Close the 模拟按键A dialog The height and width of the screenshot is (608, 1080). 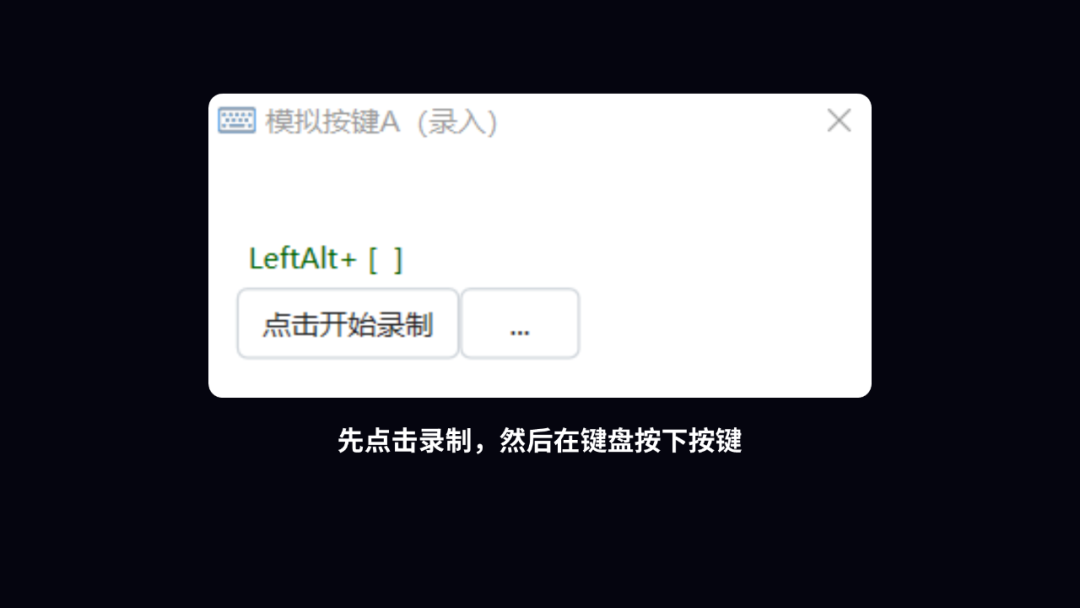click(839, 120)
